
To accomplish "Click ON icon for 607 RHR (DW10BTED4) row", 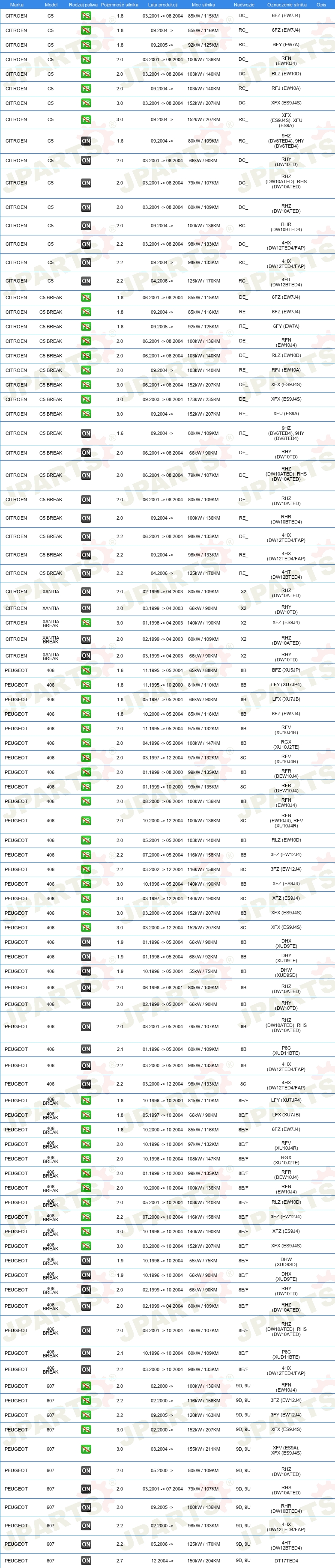I will [86, 1508].
